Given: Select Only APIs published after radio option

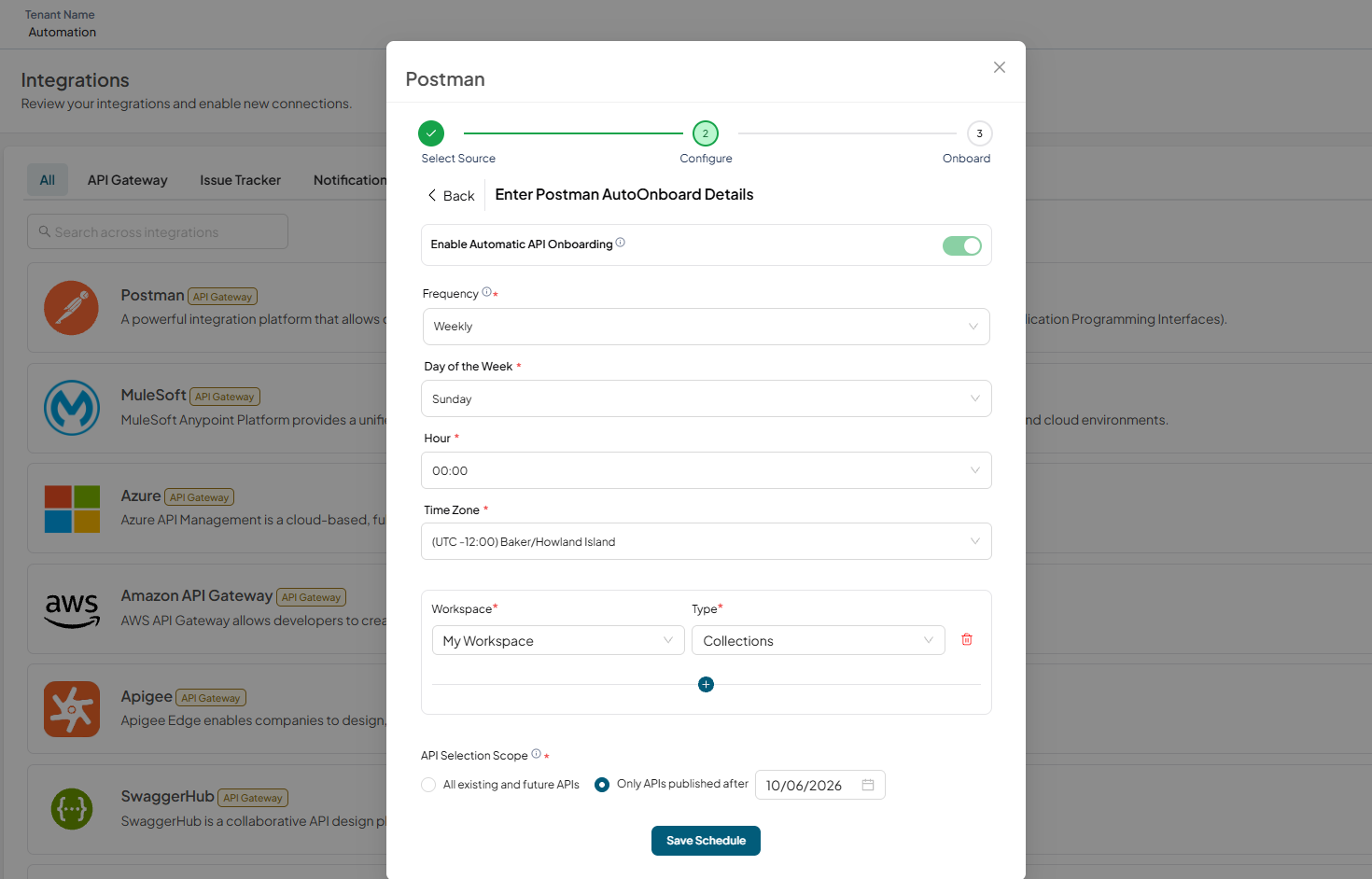Looking at the screenshot, I should tap(602, 785).
